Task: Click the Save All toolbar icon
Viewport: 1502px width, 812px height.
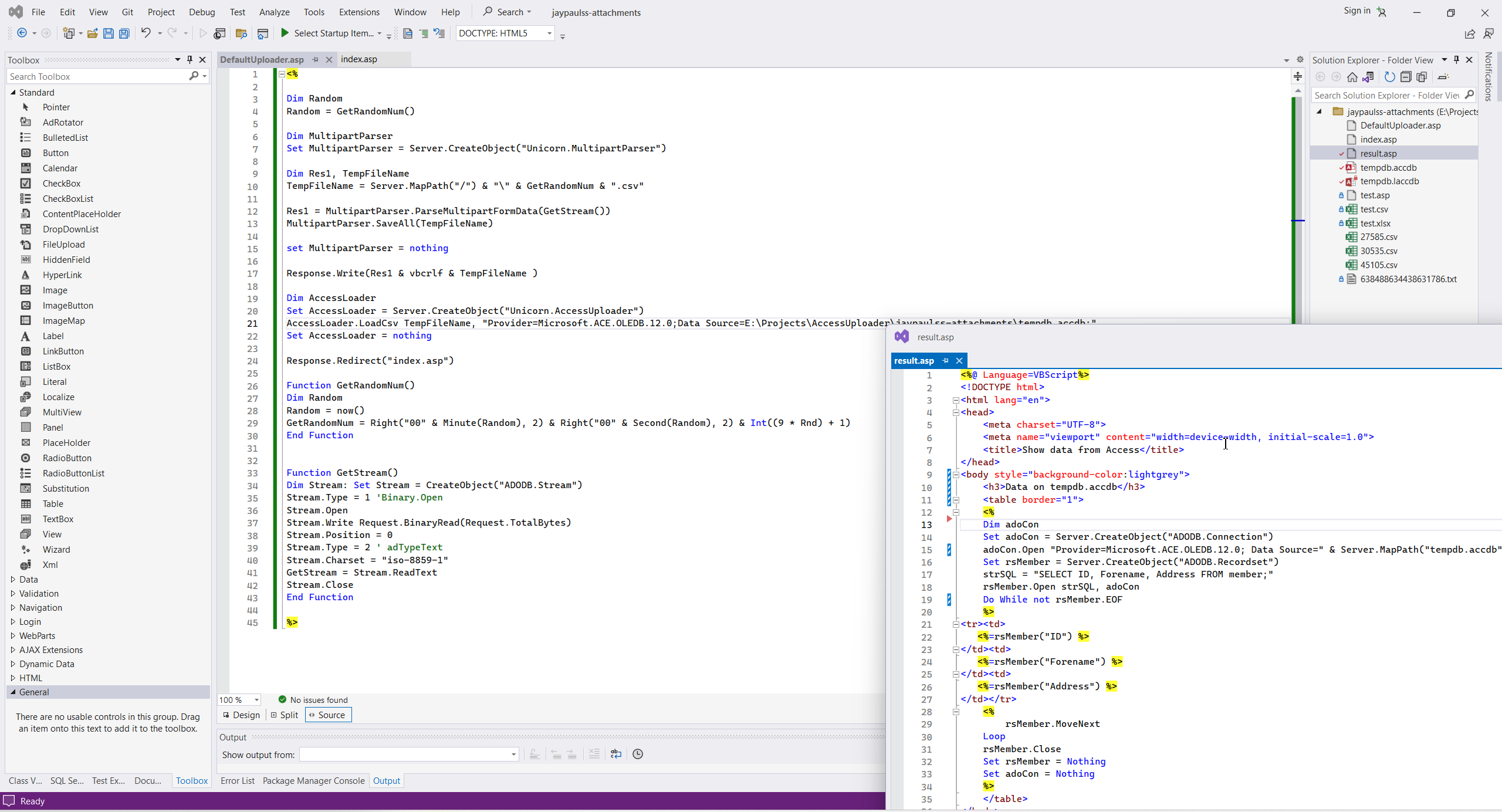Action: click(x=124, y=33)
